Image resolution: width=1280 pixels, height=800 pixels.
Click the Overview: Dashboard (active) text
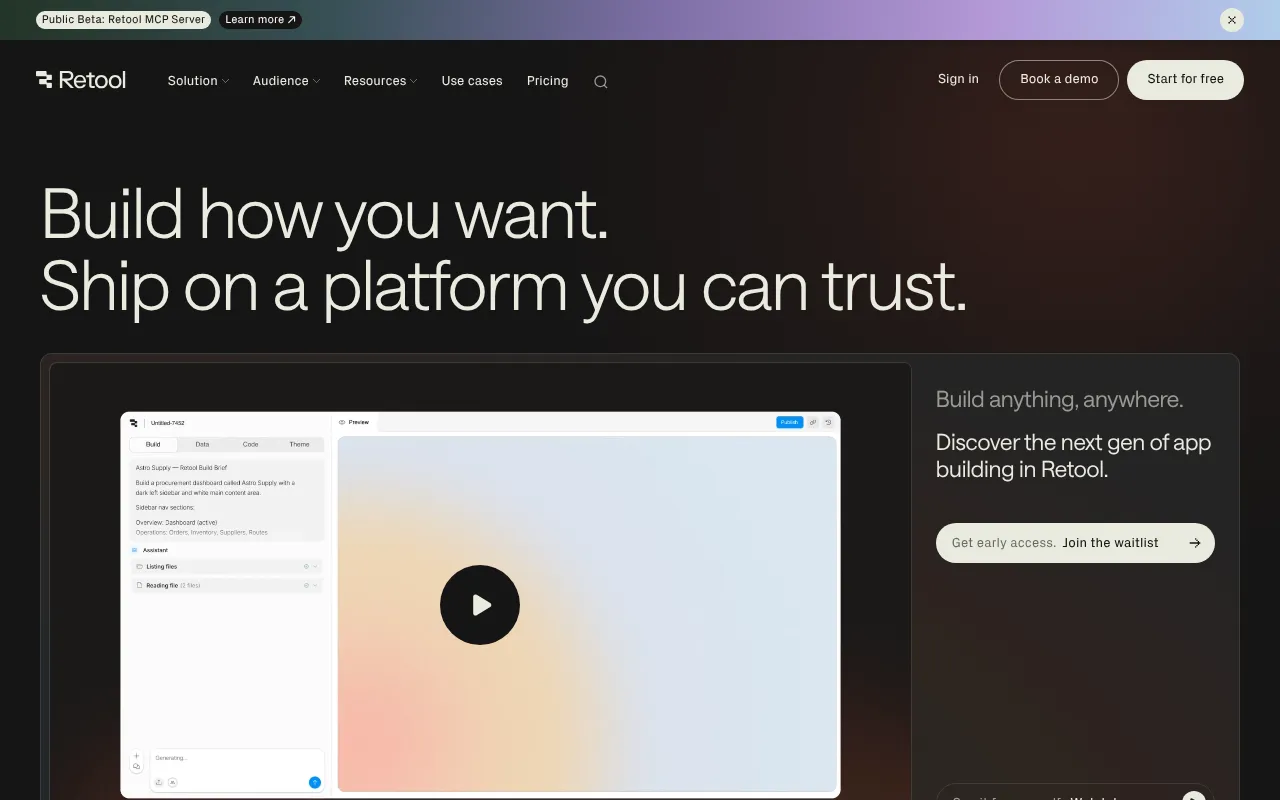coord(176,523)
